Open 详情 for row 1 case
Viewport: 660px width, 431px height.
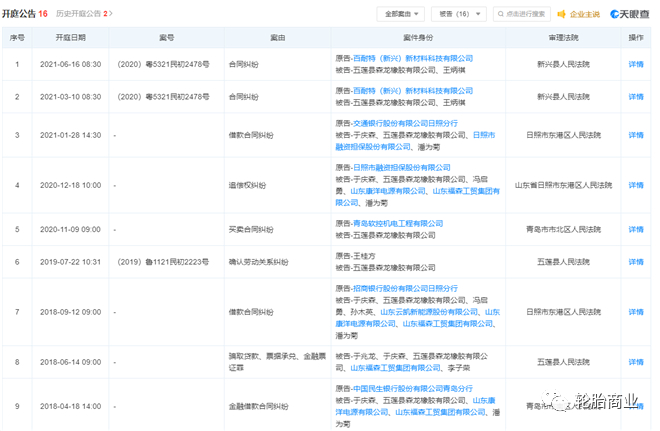click(x=635, y=64)
